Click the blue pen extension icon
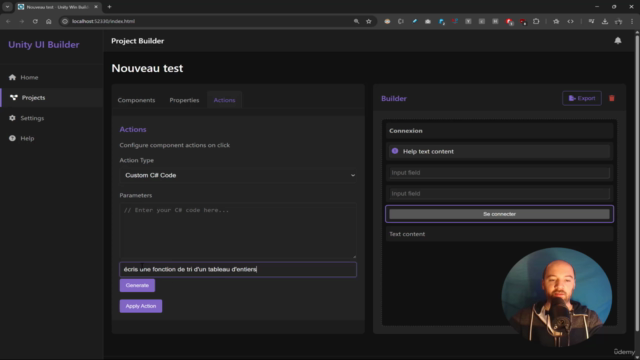The height and width of the screenshot is (360, 640). pyautogui.click(x=414, y=21)
